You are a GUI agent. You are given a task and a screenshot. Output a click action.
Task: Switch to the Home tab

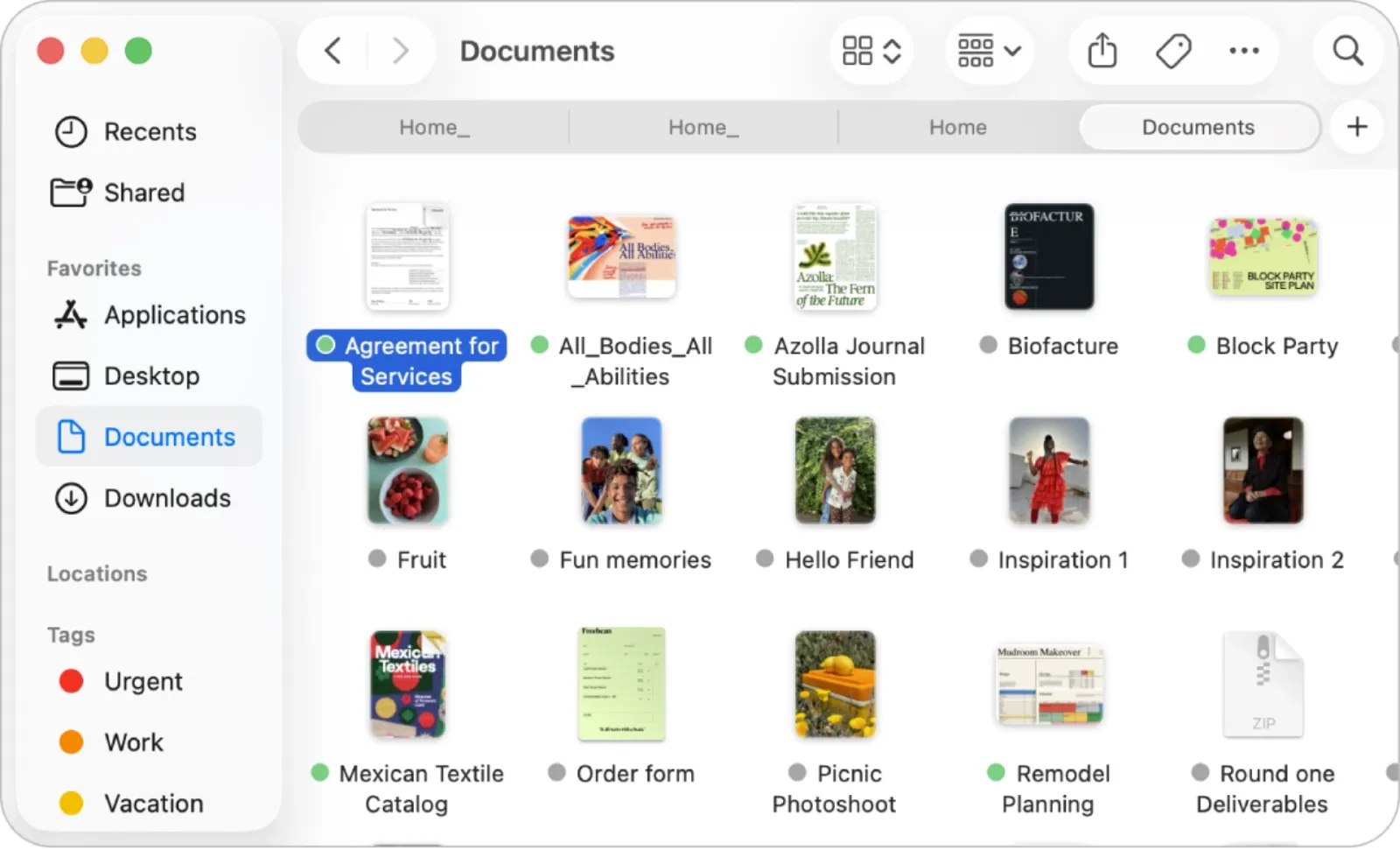point(957,127)
